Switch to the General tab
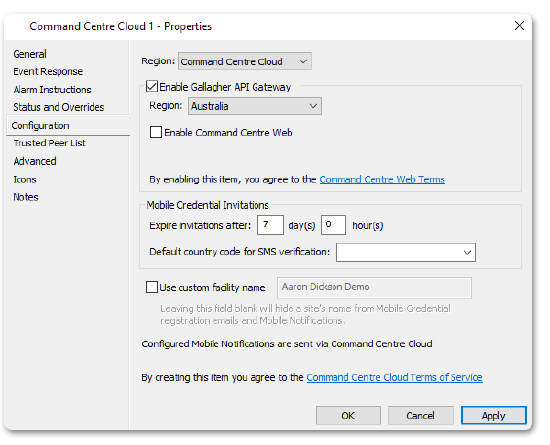The width and height of the screenshot is (550, 445). (x=30, y=54)
